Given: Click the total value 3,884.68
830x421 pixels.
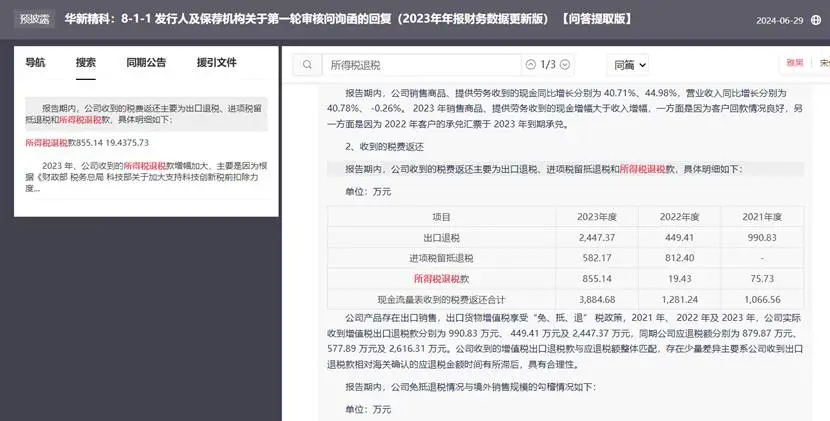Looking at the screenshot, I should click(x=597, y=300).
